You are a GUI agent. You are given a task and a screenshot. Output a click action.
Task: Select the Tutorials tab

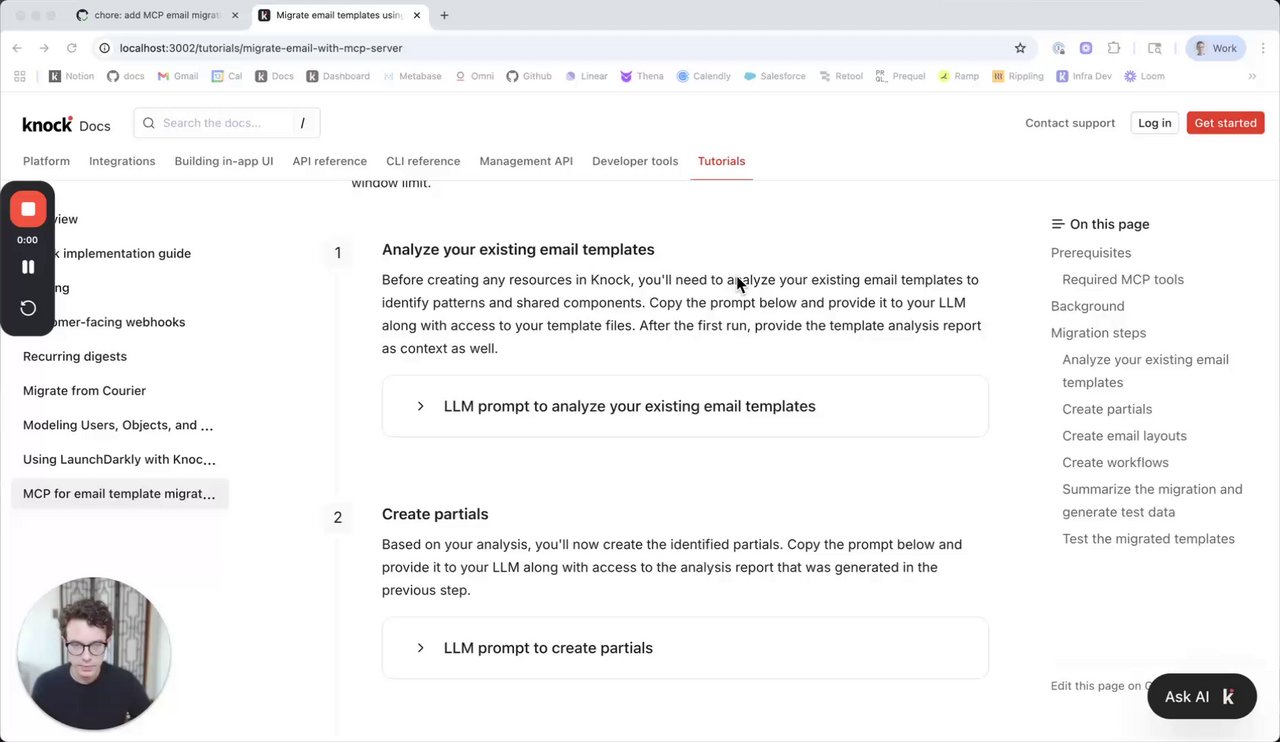pos(721,161)
